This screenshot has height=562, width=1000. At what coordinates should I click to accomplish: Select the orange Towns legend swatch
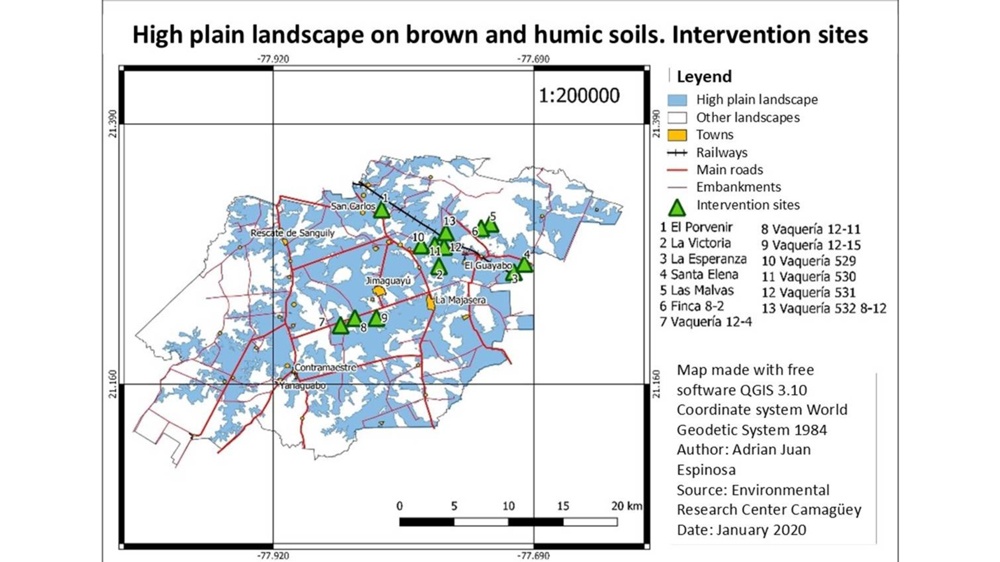tap(677, 135)
